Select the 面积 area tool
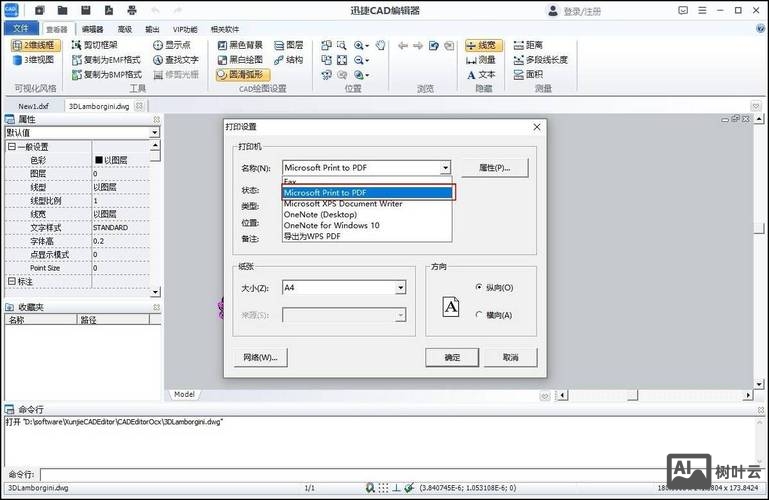 (528, 75)
